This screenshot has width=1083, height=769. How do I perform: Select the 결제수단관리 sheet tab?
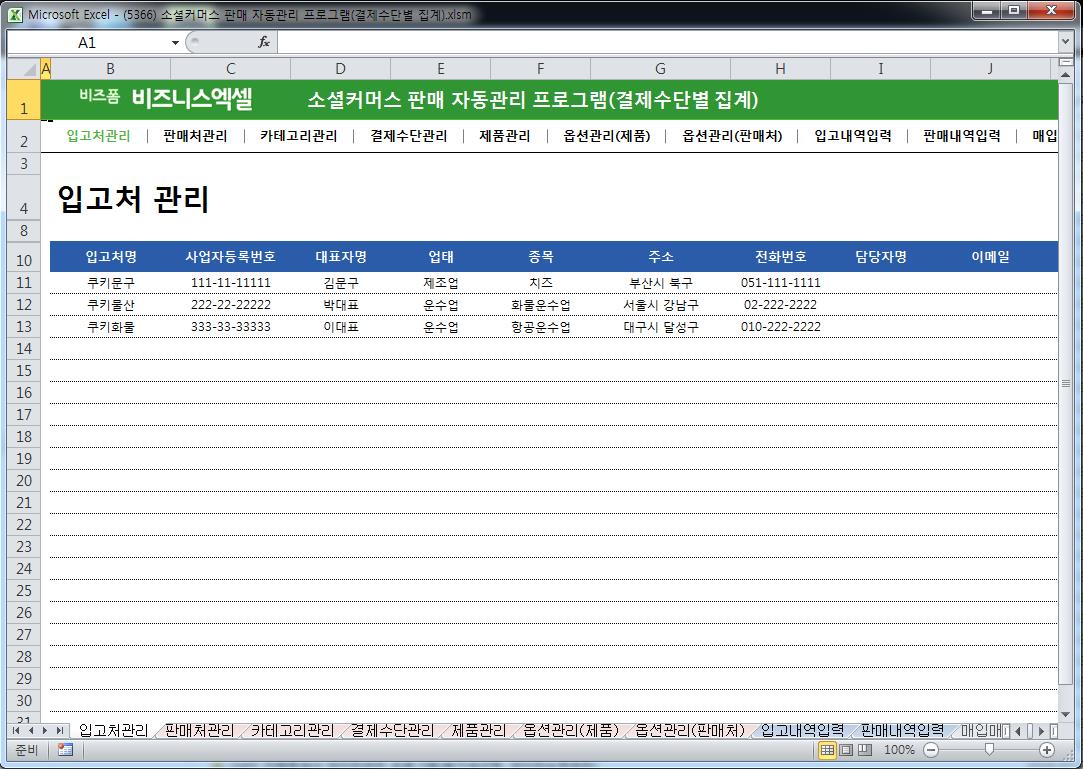392,730
